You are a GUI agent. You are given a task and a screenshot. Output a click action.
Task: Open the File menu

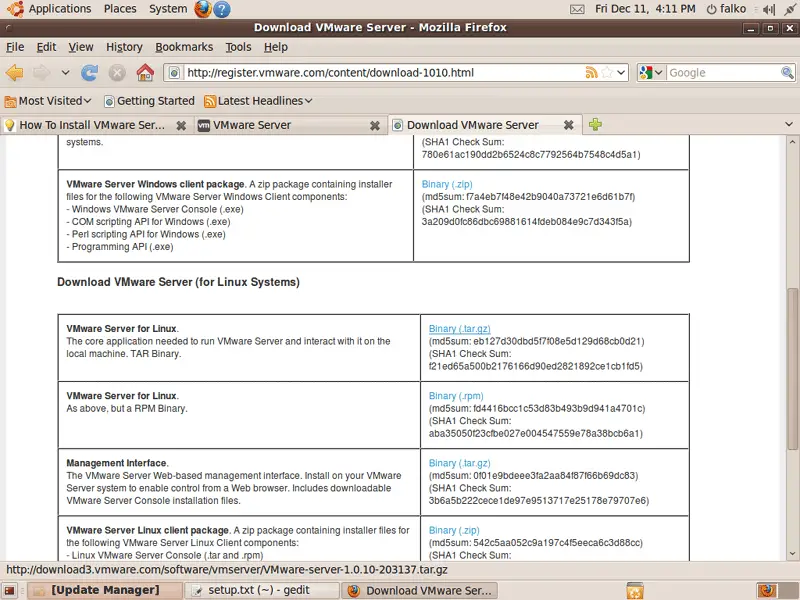click(x=15, y=47)
